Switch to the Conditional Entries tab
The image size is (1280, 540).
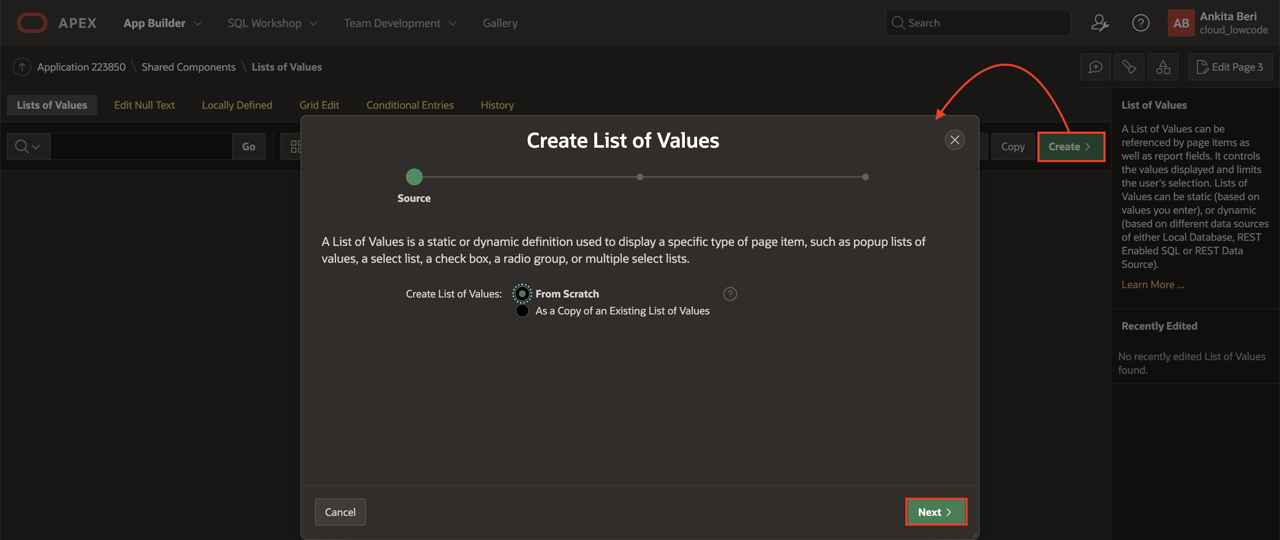(409, 105)
